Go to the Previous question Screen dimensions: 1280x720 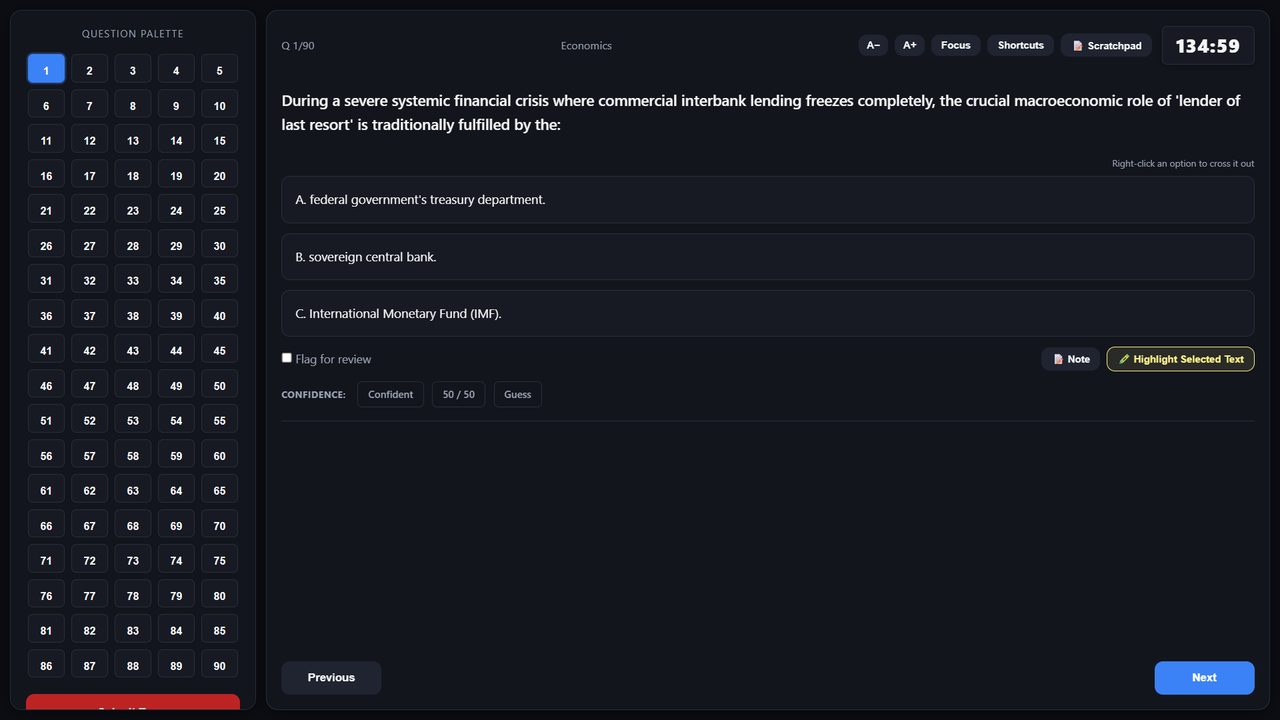tap(331, 678)
